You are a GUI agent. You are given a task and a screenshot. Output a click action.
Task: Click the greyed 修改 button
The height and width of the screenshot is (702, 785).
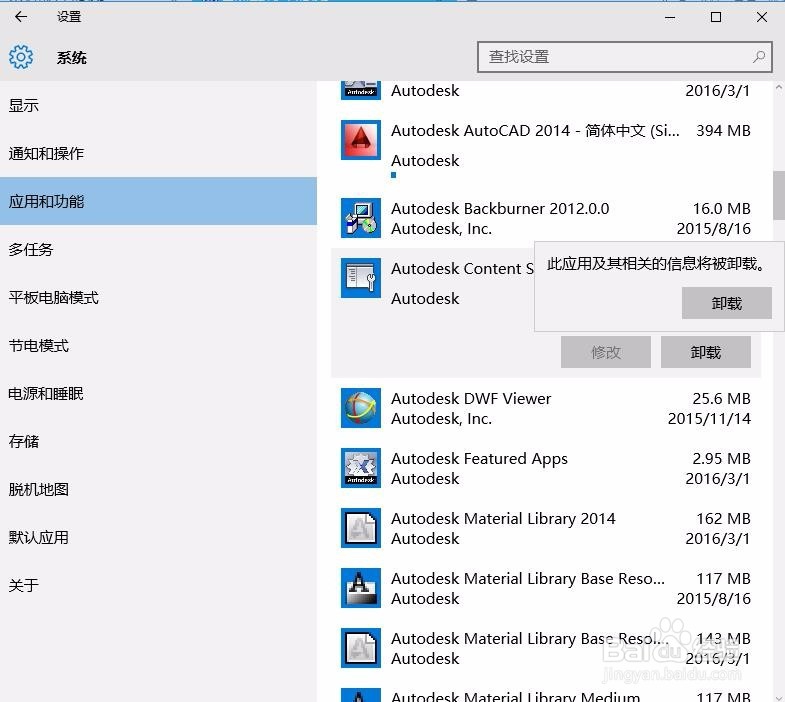pos(606,352)
